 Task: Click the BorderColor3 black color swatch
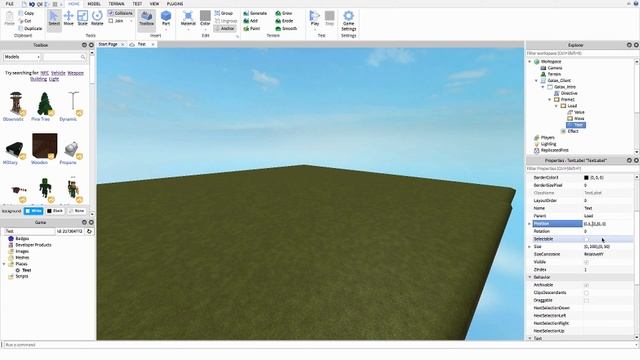[586, 178]
